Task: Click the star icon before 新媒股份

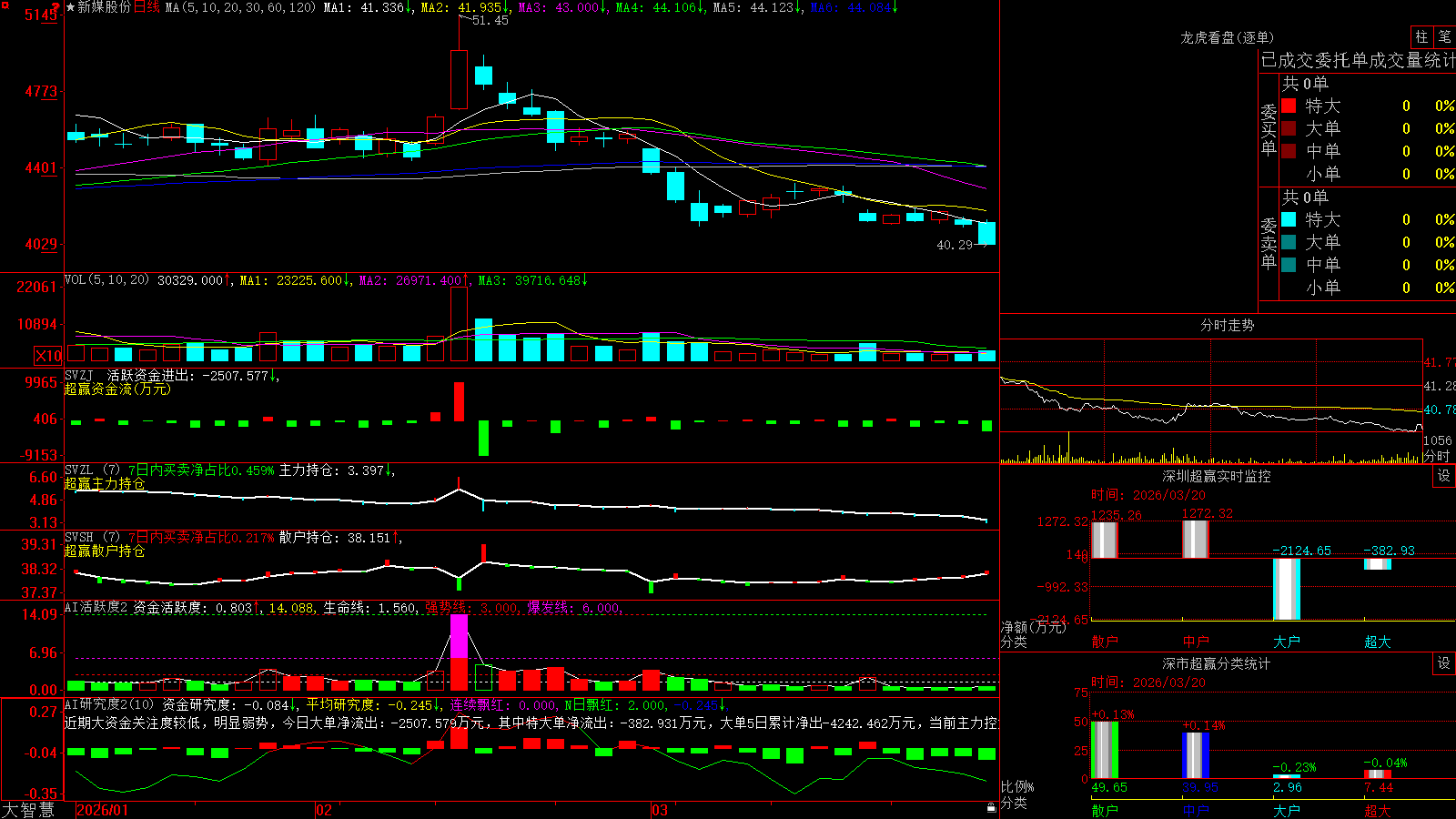Action: pos(70,7)
